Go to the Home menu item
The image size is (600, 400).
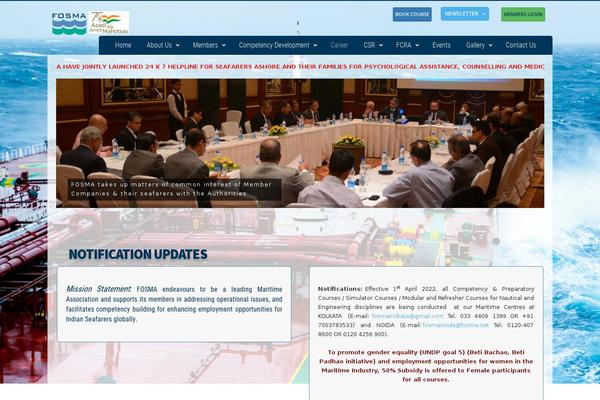click(x=123, y=45)
